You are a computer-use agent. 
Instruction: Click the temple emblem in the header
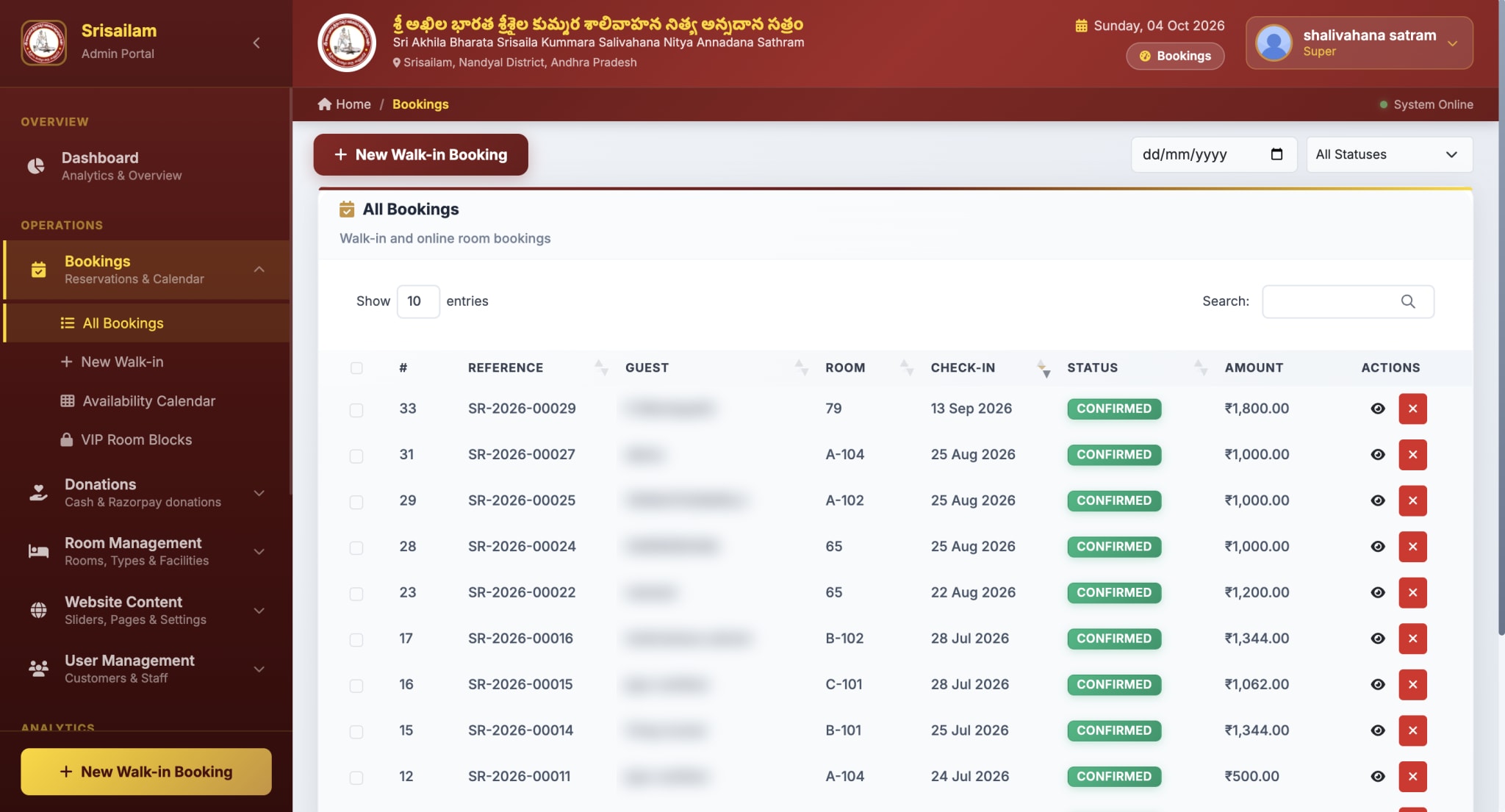[x=347, y=43]
